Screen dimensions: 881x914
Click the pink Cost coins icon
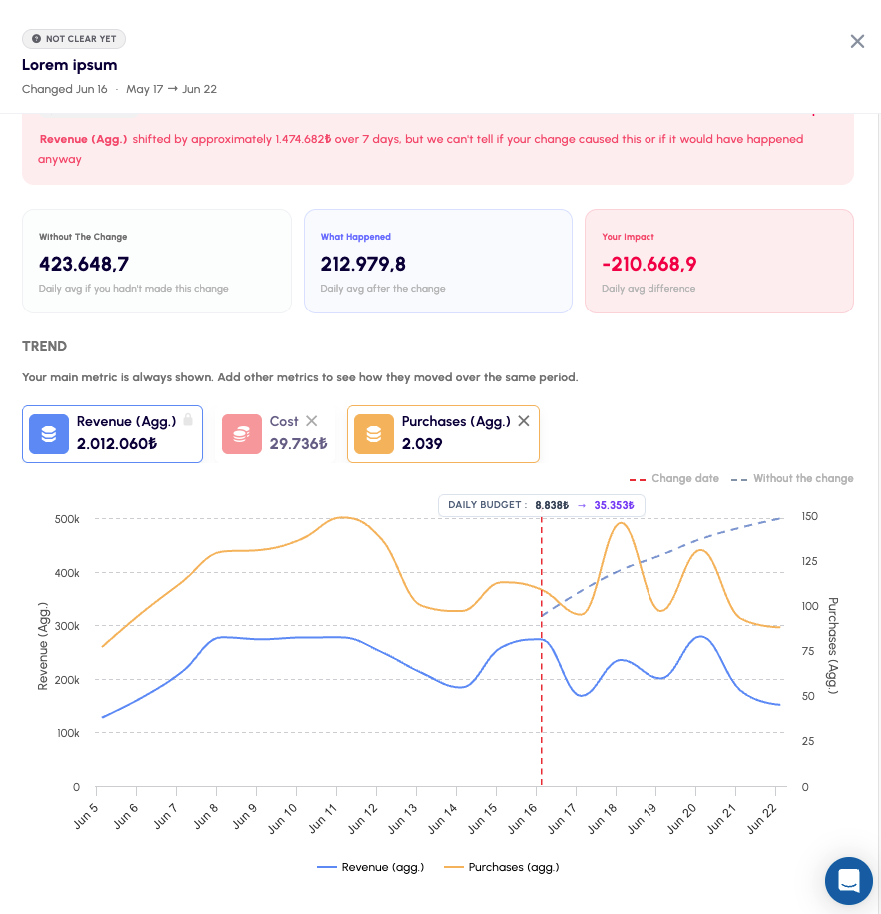pyautogui.click(x=242, y=434)
